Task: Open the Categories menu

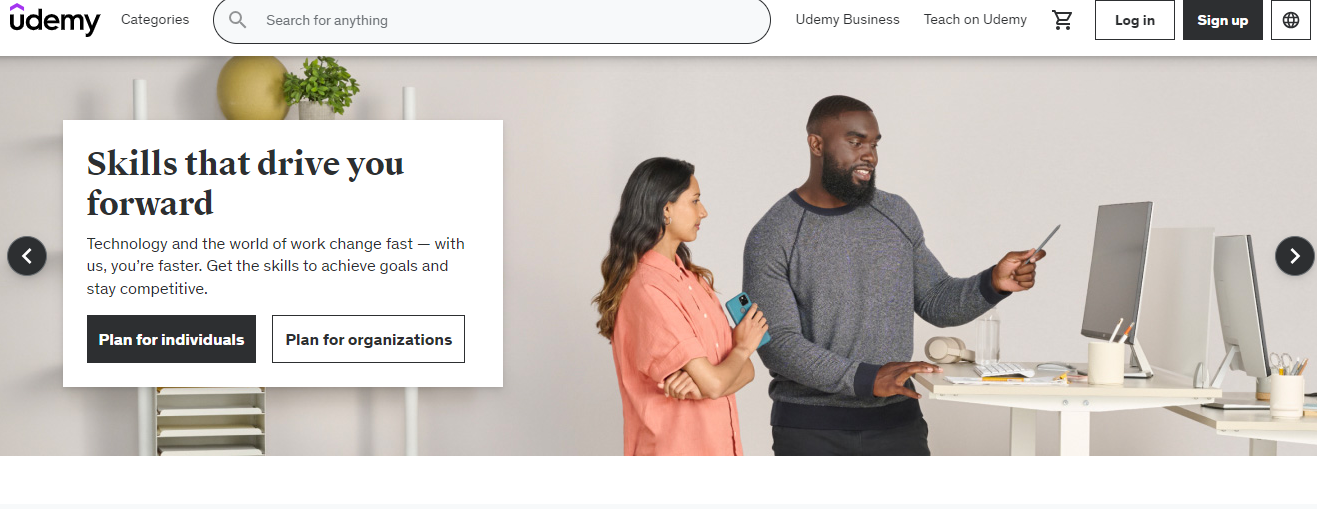Action: 155,19
